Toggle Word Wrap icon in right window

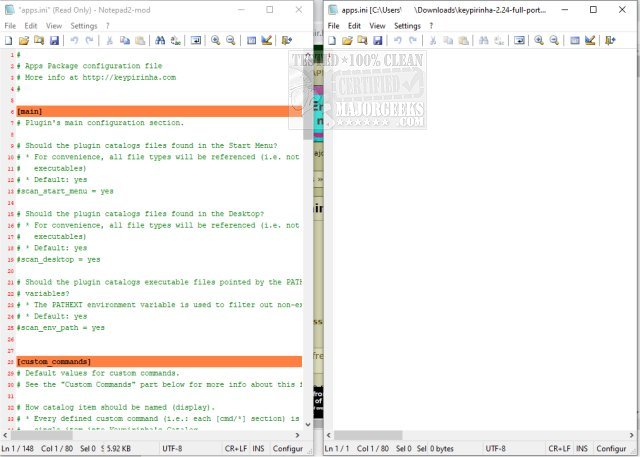click(x=519, y=40)
